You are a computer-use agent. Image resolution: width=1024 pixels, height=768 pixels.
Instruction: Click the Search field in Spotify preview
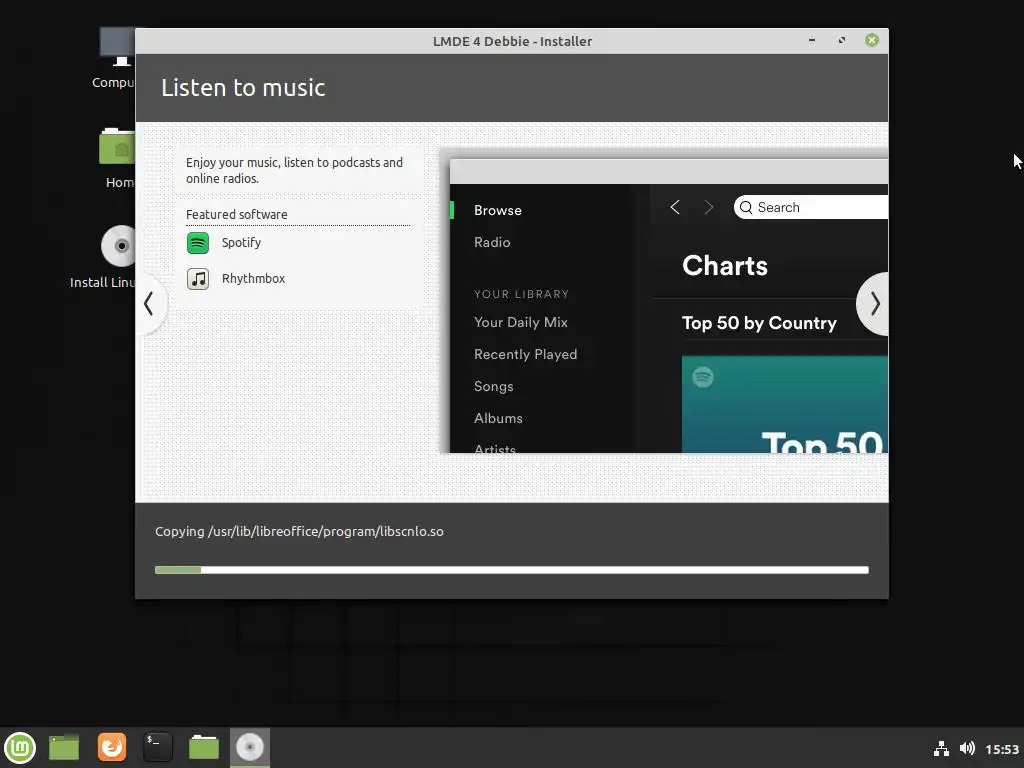point(810,207)
